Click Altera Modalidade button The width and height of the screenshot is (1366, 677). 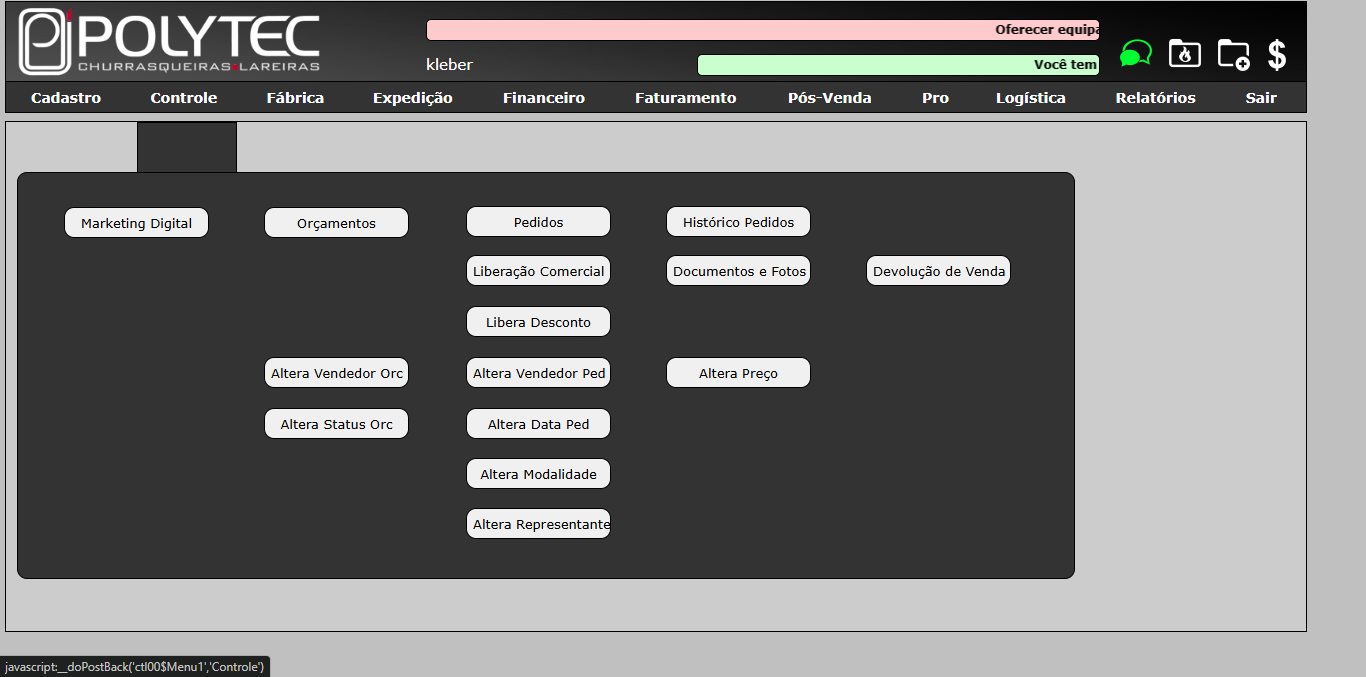(x=538, y=474)
